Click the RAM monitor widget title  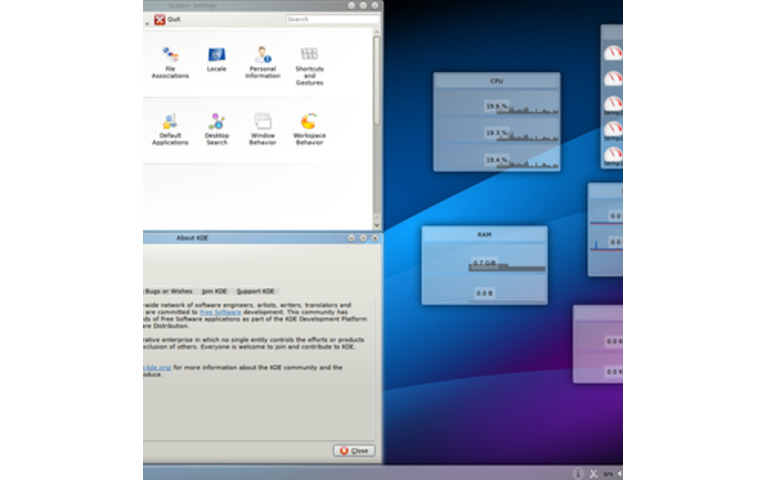(484, 235)
